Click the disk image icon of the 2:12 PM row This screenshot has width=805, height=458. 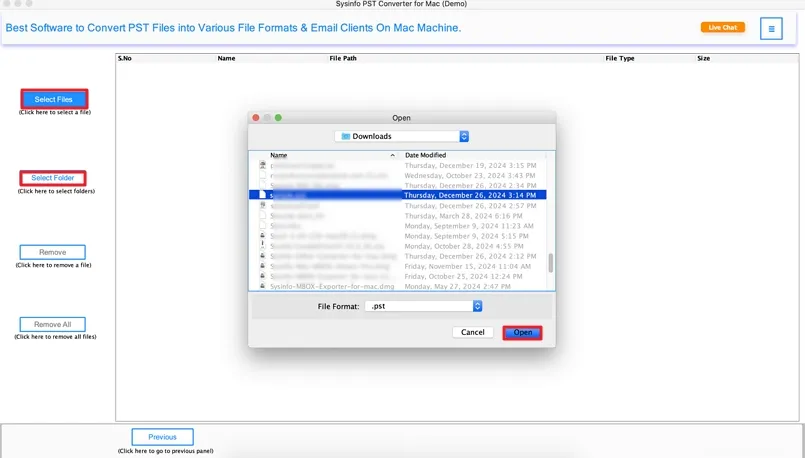[x=263, y=256]
